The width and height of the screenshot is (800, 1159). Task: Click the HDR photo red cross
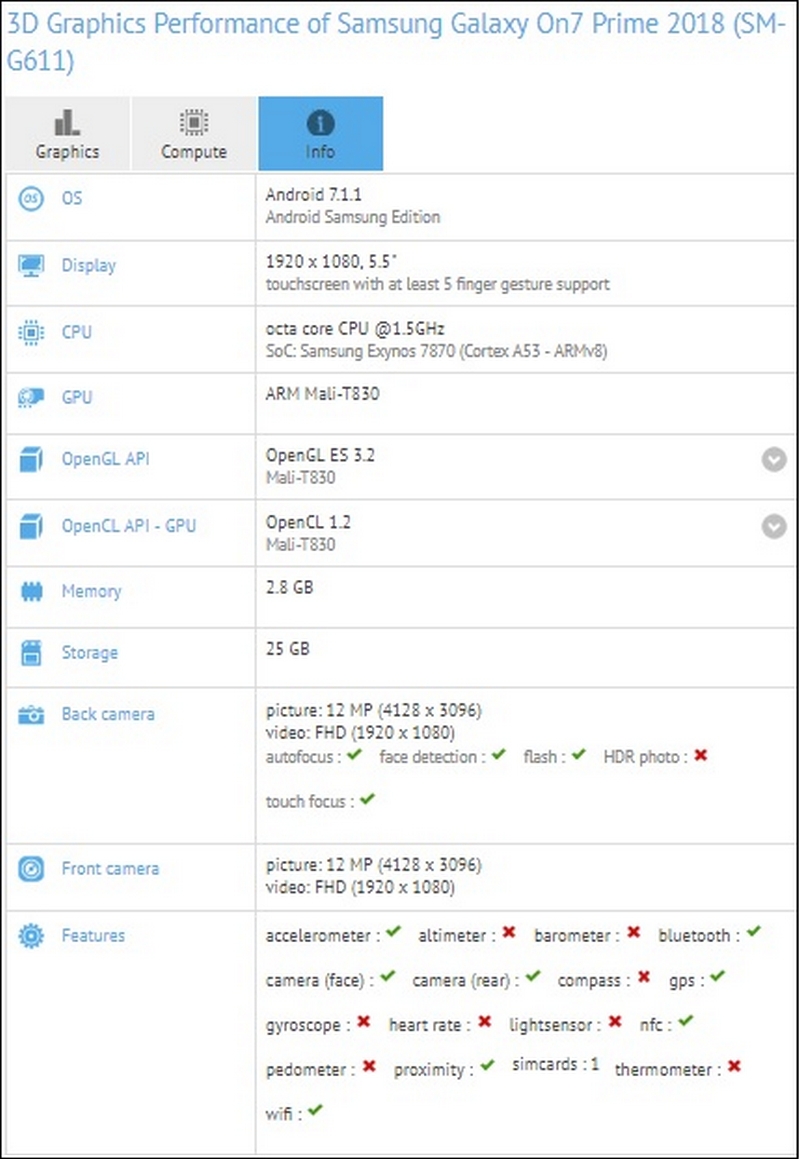pyautogui.click(x=701, y=755)
